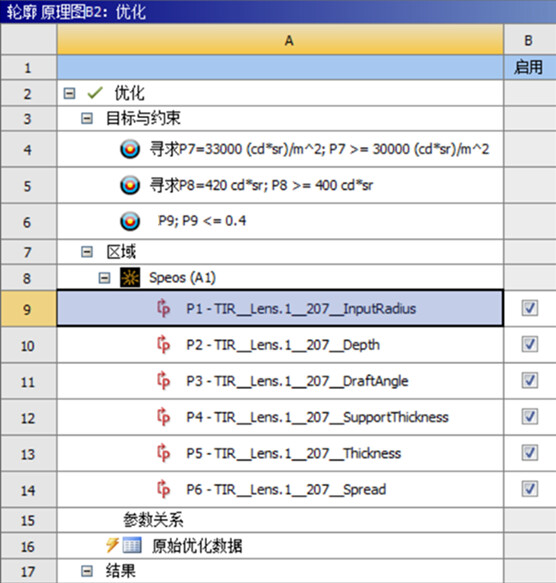Toggle the enable checkbox for P4 SupportThickness
Viewport: 556px width, 583px height.
[x=530, y=416]
